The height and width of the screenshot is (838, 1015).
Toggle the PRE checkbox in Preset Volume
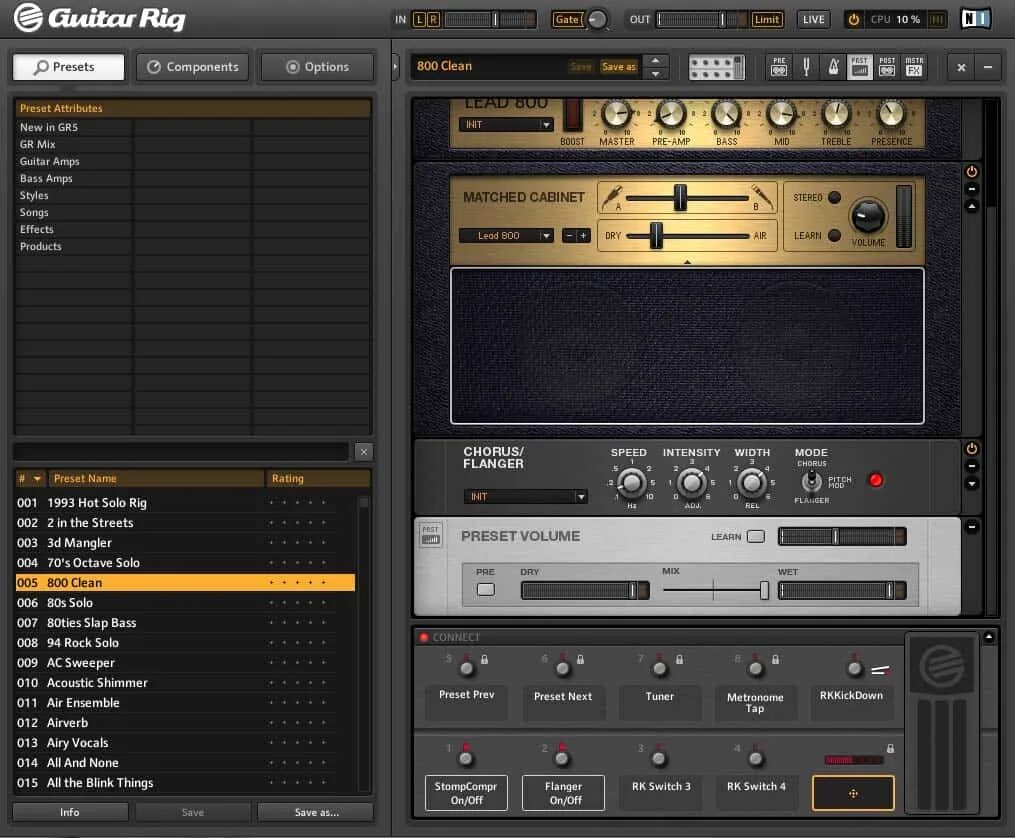coord(485,590)
